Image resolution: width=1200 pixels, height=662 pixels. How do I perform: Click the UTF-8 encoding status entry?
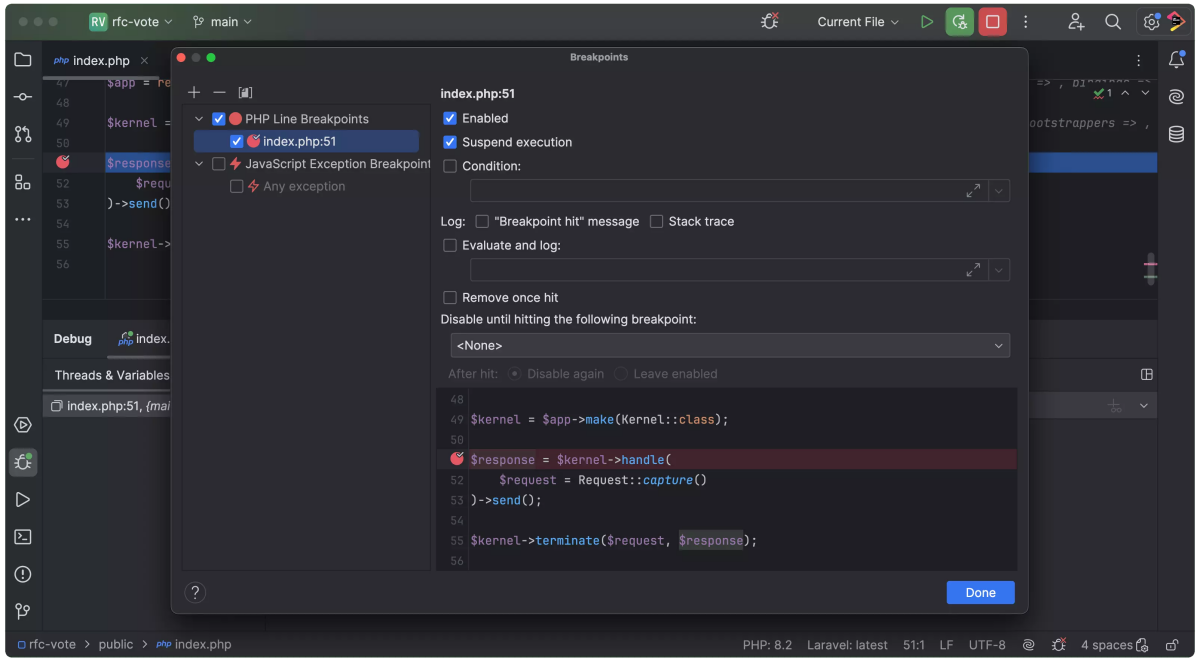coord(987,645)
